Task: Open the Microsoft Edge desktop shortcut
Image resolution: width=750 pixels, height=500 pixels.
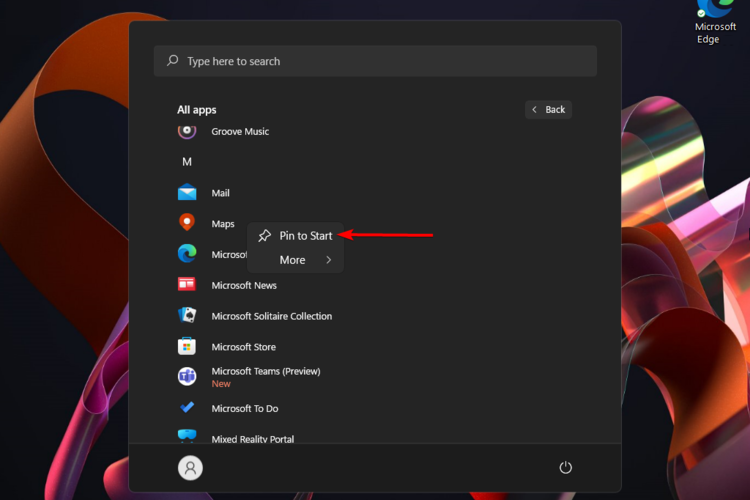Action: pos(716,22)
